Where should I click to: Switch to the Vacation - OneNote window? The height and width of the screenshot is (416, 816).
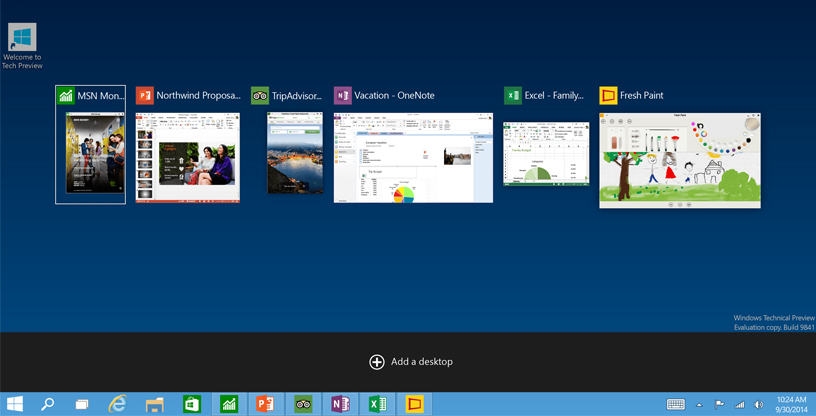[413, 158]
